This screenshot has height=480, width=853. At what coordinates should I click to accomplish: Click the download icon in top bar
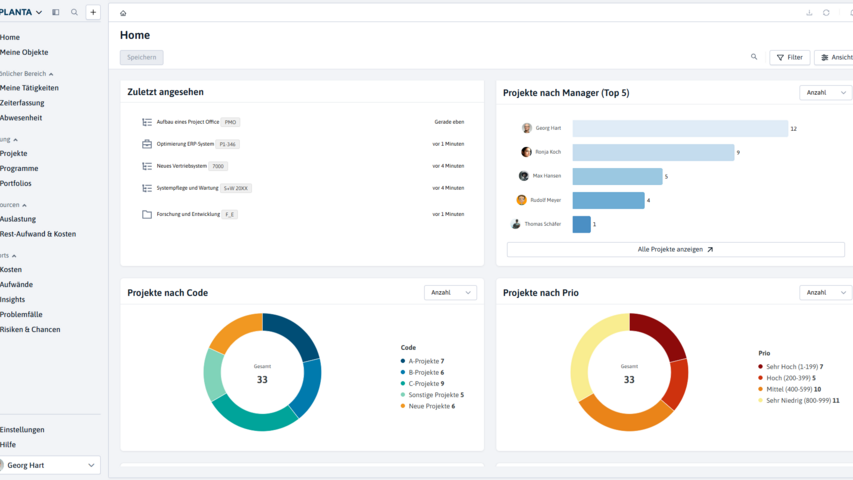click(809, 13)
